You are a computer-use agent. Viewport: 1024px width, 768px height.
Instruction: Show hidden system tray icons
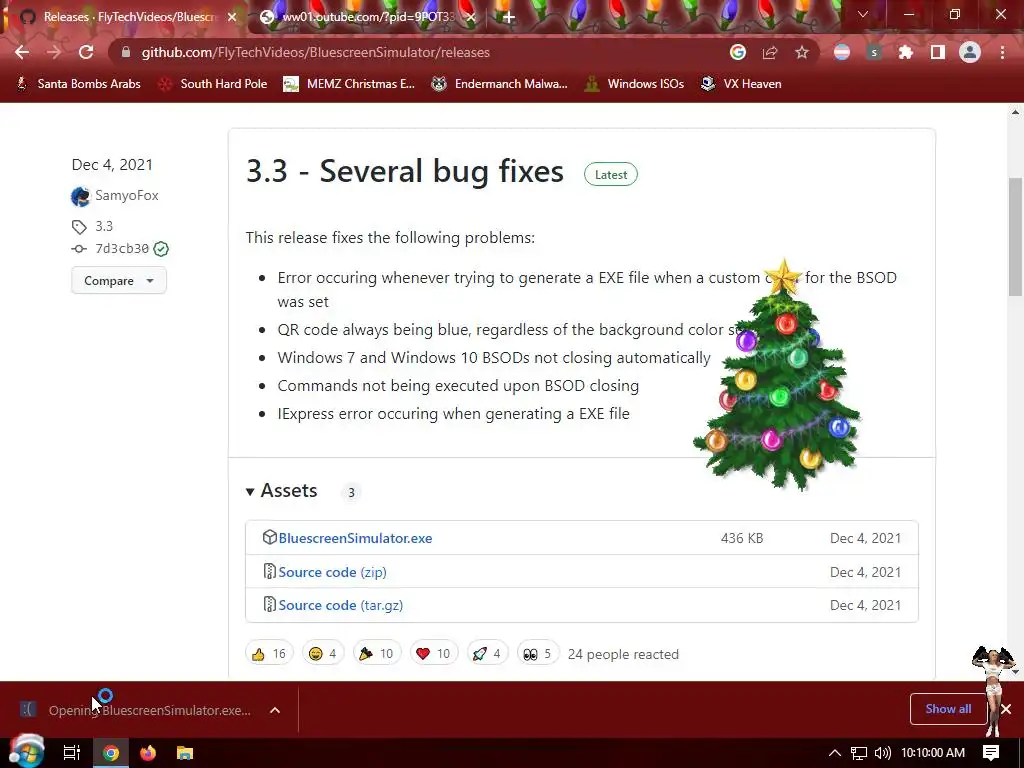[x=835, y=753]
